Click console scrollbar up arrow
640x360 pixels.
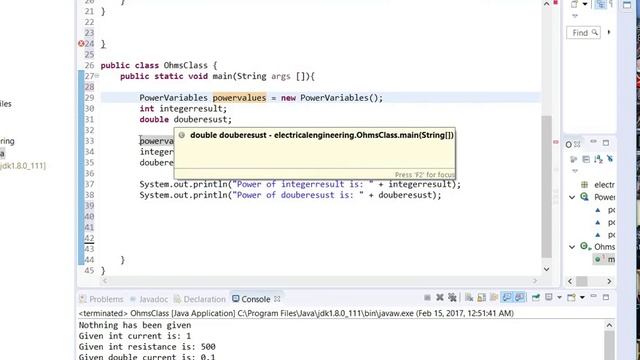coord(609,325)
